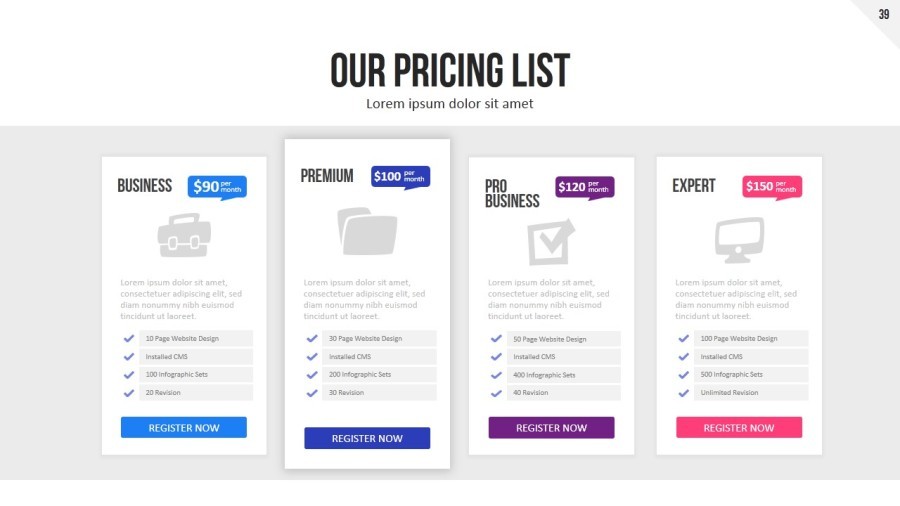Select the Pro Business plan heading

point(512,193)
